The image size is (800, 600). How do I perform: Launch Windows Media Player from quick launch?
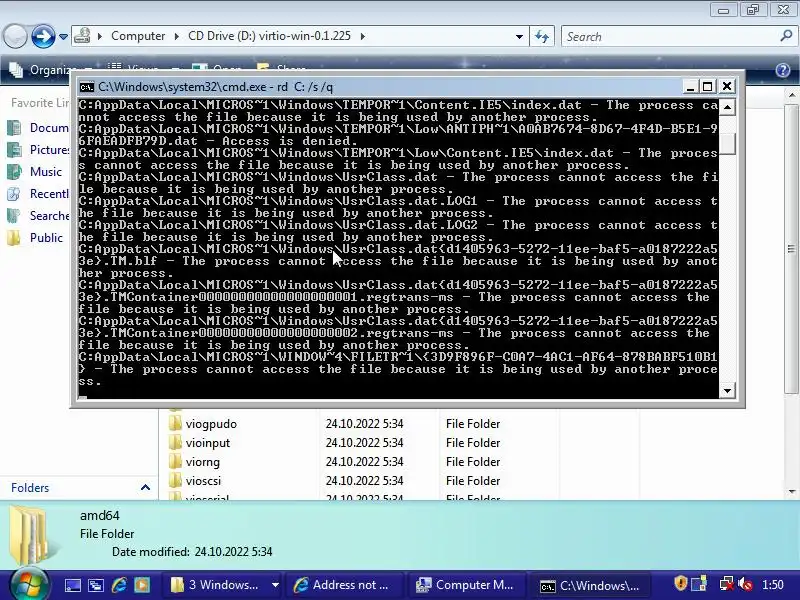pyautogui.click(x=142, y=585)
